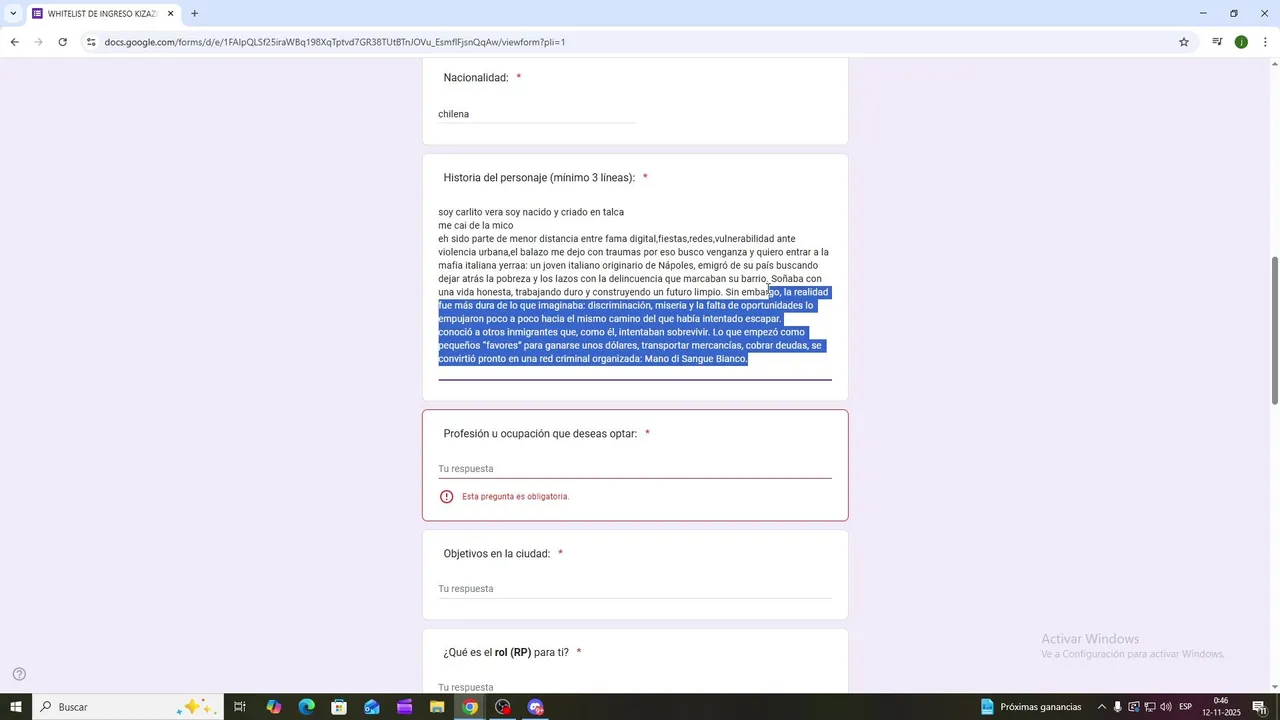The height and width of the screenshot is (720, 1280).
Task: Open Outlook mail from the taskbar
Action: [x=372, y=707]
